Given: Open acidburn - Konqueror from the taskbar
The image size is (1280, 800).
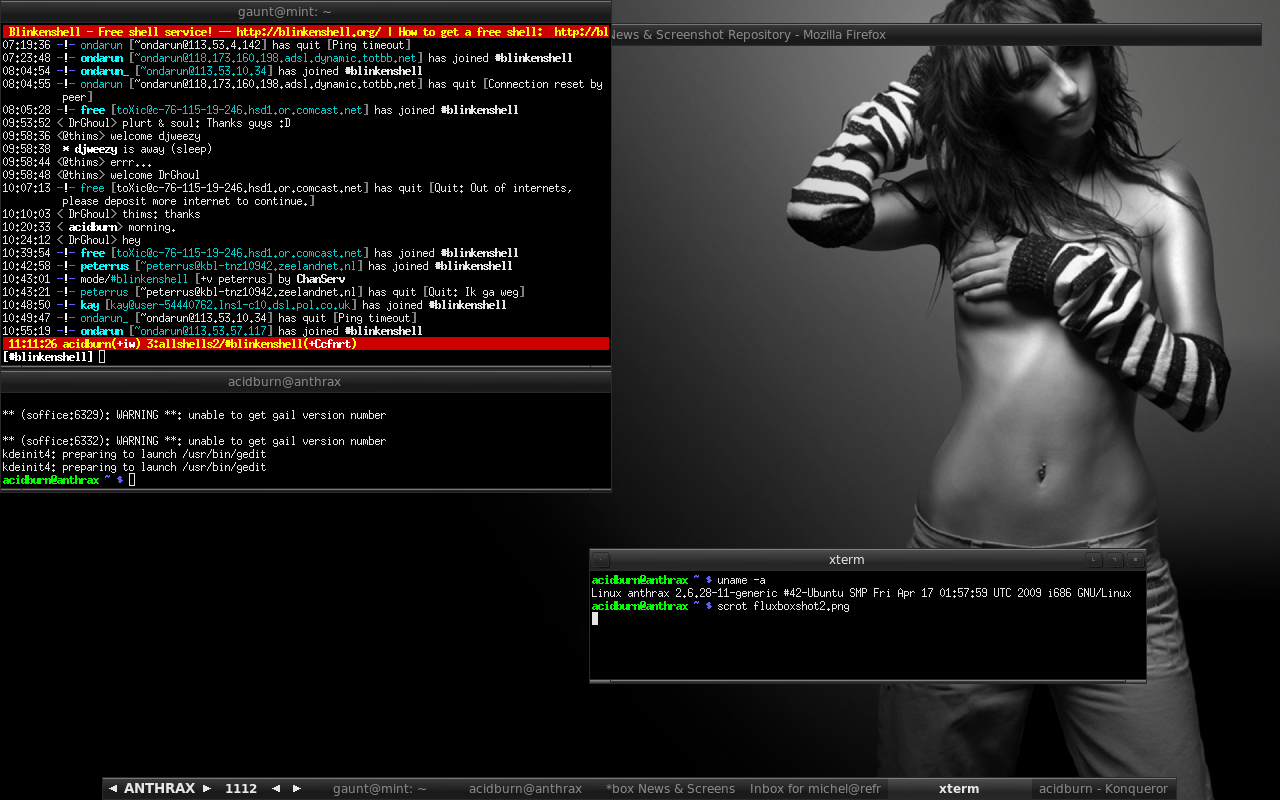Looking at the screenshot, I should pyautogui.click(x=1103, y=789).
